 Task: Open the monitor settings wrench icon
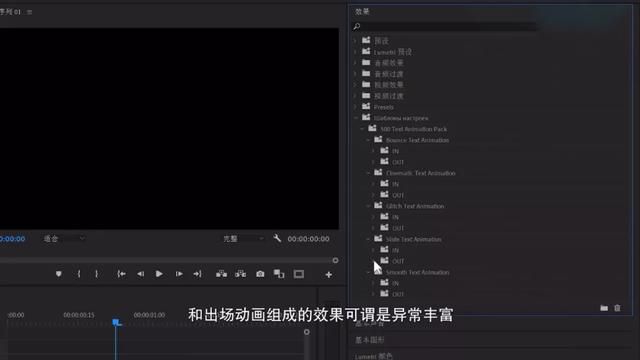(x=277, y=238)
